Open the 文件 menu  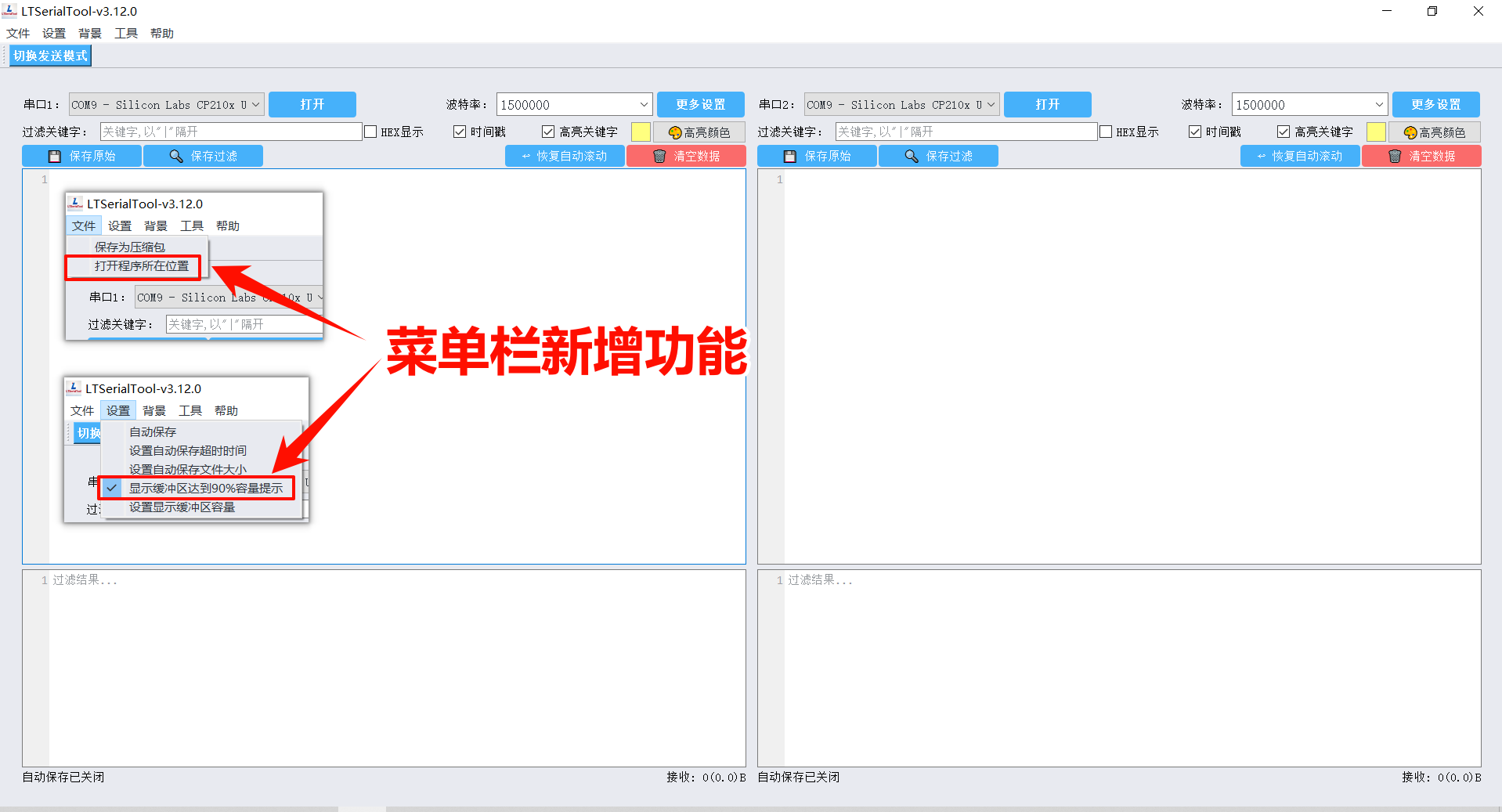tap(18, 33)
